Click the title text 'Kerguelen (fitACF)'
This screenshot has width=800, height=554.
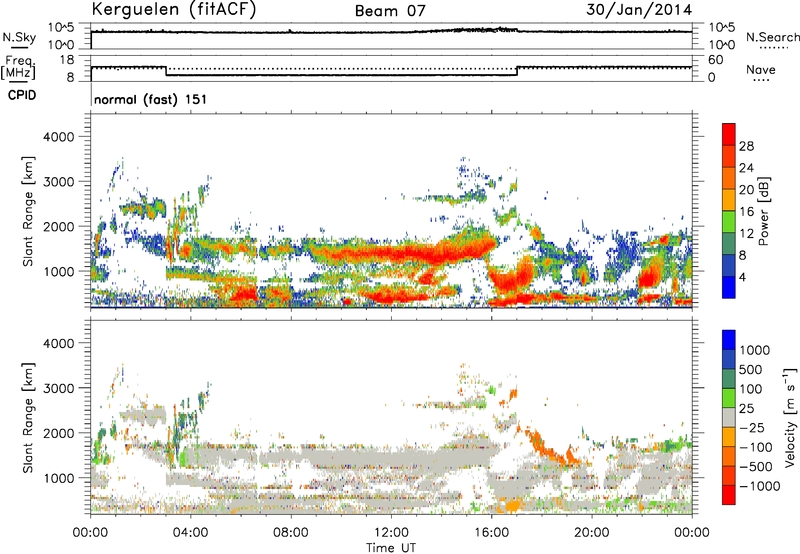tap(173, 9)
